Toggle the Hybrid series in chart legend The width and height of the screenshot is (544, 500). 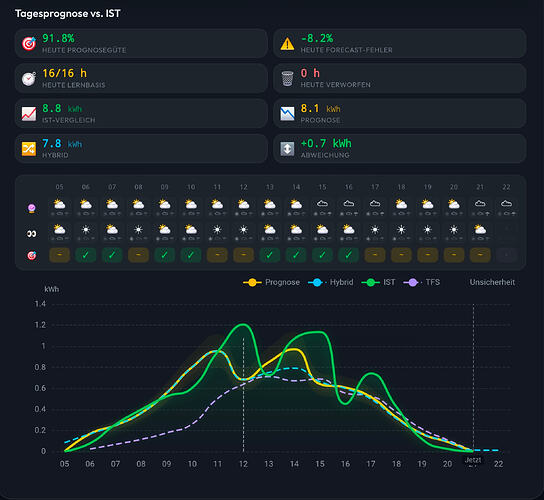pos(331,282)
